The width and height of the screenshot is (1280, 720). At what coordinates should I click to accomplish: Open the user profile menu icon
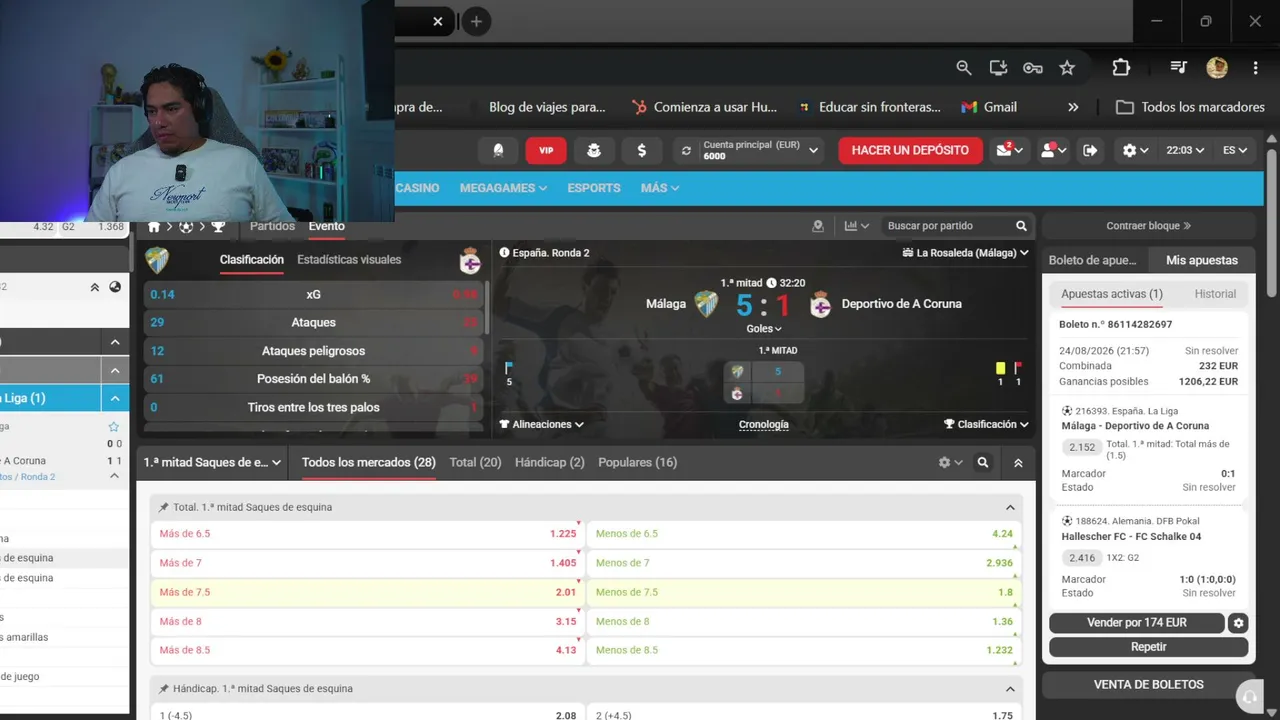pyautogui.click(x=1053, y=150)
